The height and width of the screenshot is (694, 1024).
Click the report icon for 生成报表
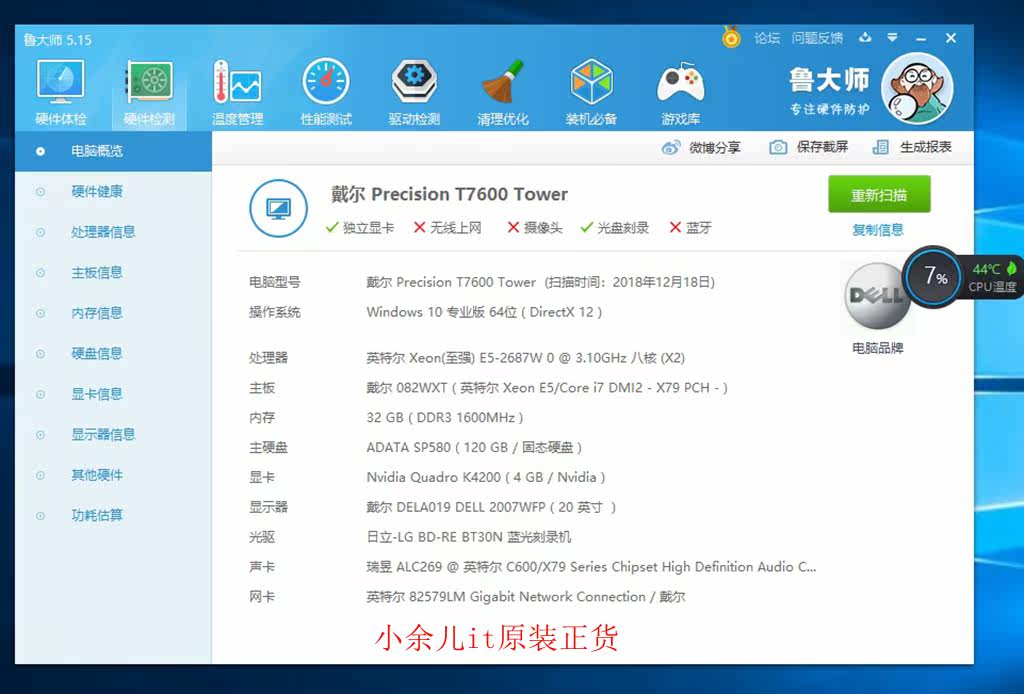(x=880, y=147)
